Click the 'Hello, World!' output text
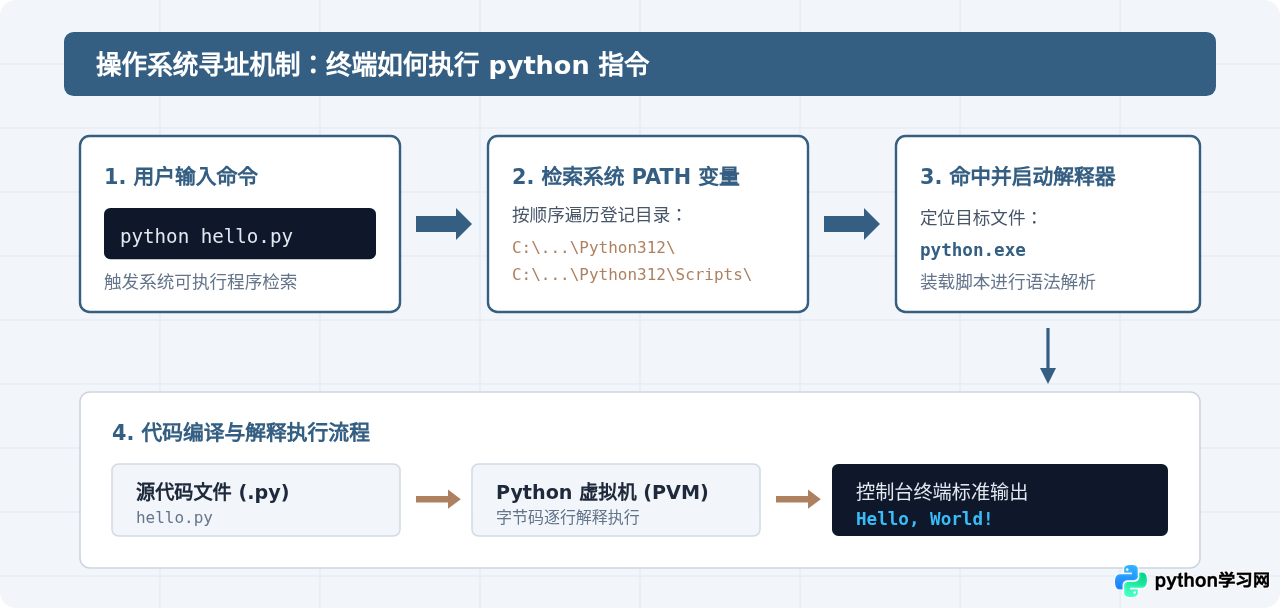 [925, 519]
